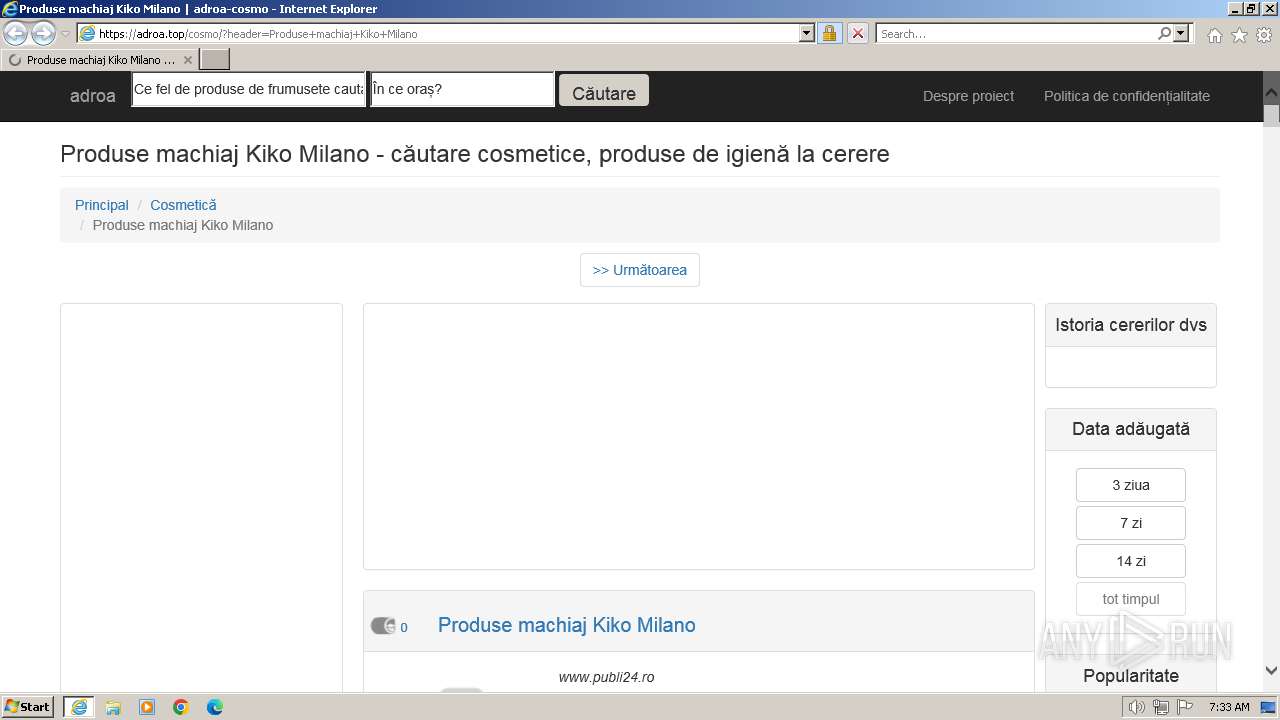The width and height of the screenshot is (1280, 720).
Task: Launch Chrome from the taskbar
Action: point(181,707)
